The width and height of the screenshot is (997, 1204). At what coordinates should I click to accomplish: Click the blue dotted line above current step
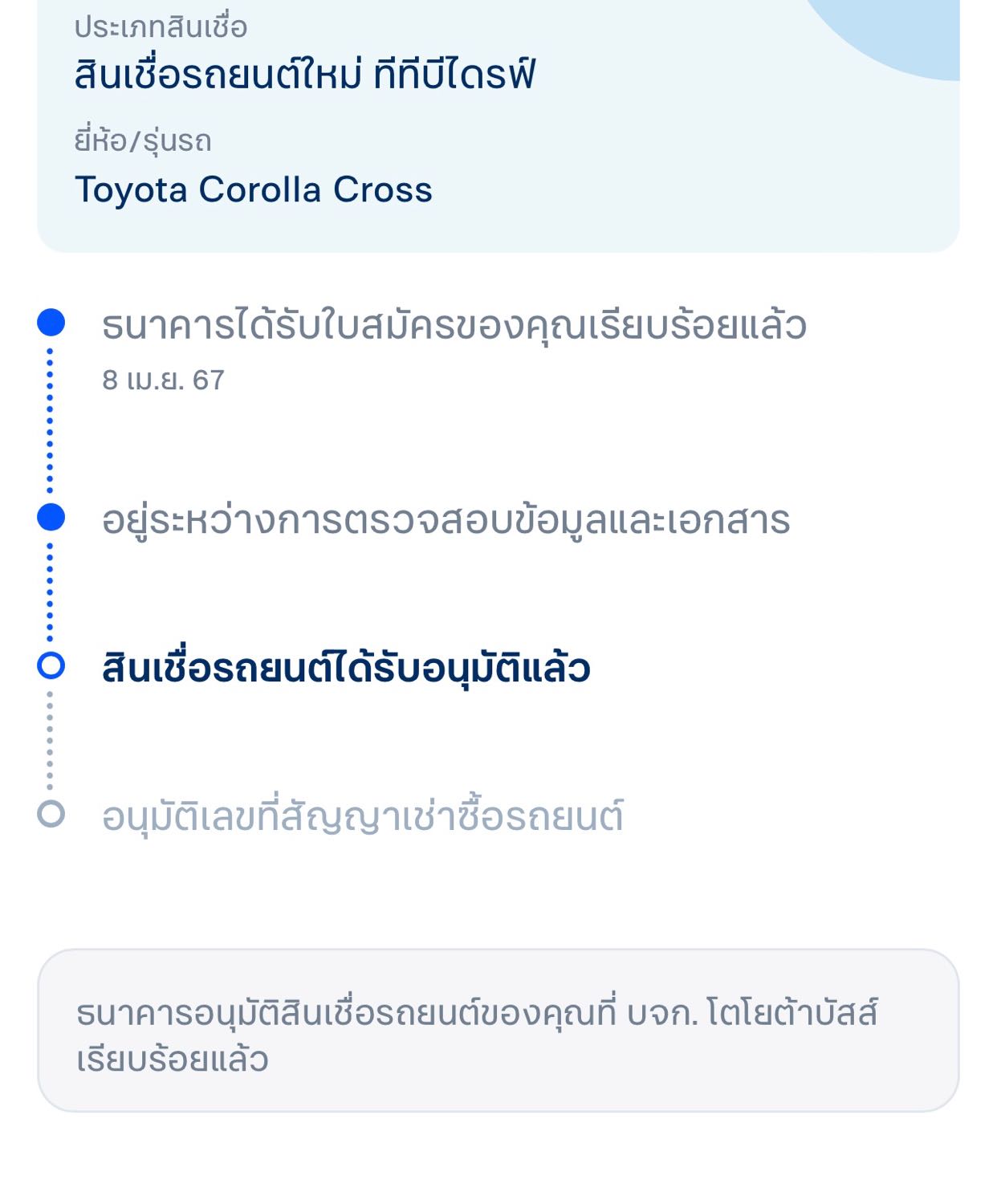click(x=50, y=592)
